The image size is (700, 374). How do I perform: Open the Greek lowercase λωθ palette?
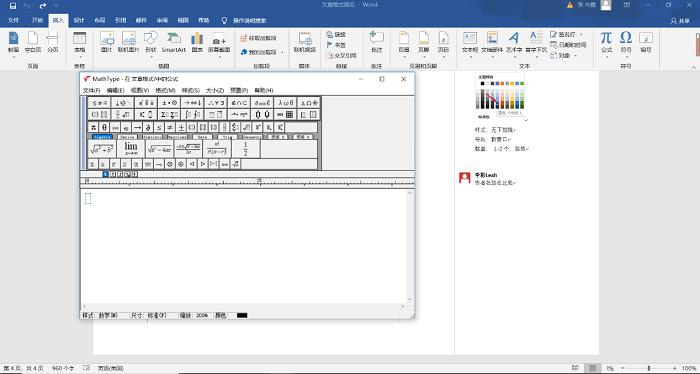(x=286, y=103)
